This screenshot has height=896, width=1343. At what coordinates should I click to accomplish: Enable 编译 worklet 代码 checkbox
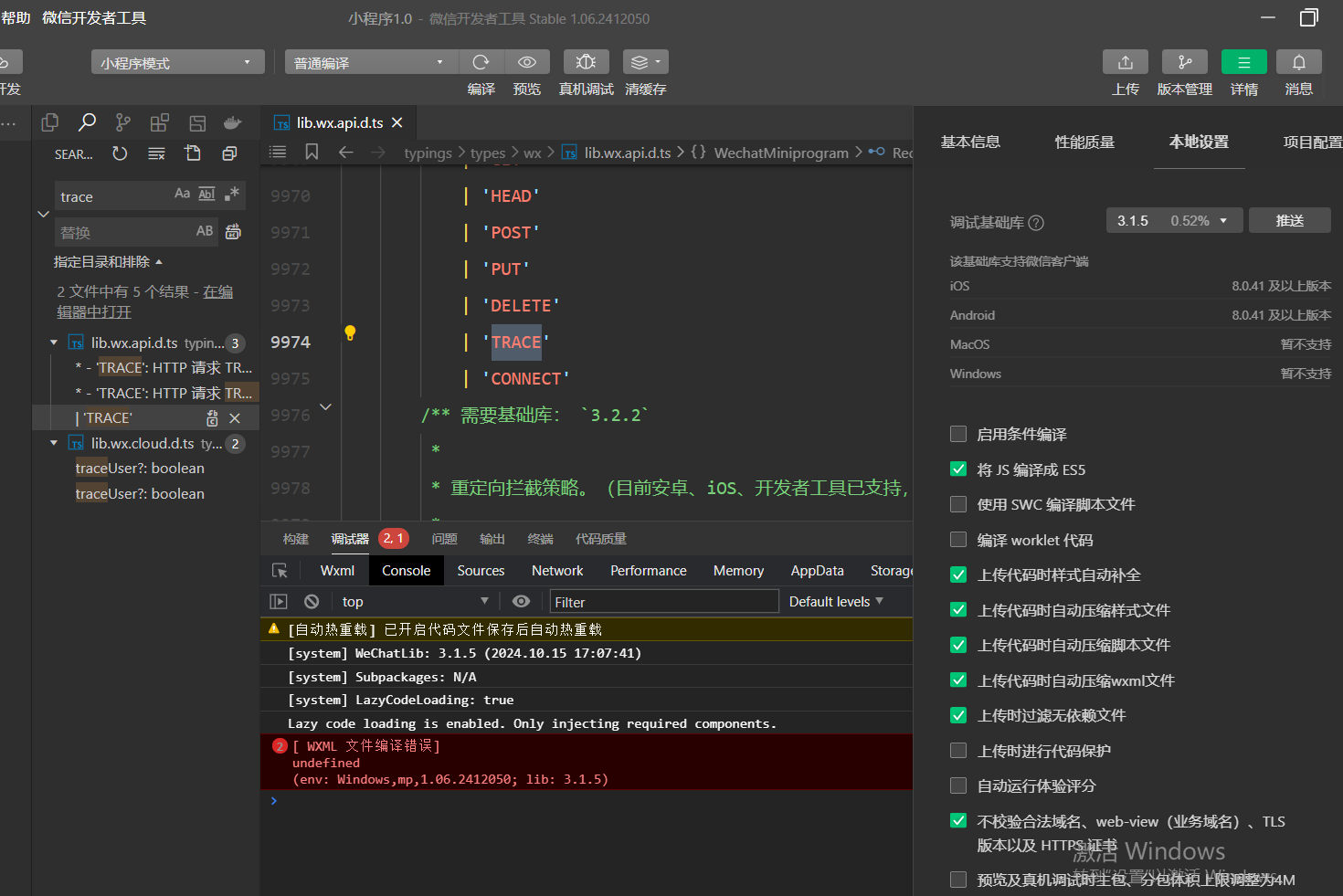[958, 539]
